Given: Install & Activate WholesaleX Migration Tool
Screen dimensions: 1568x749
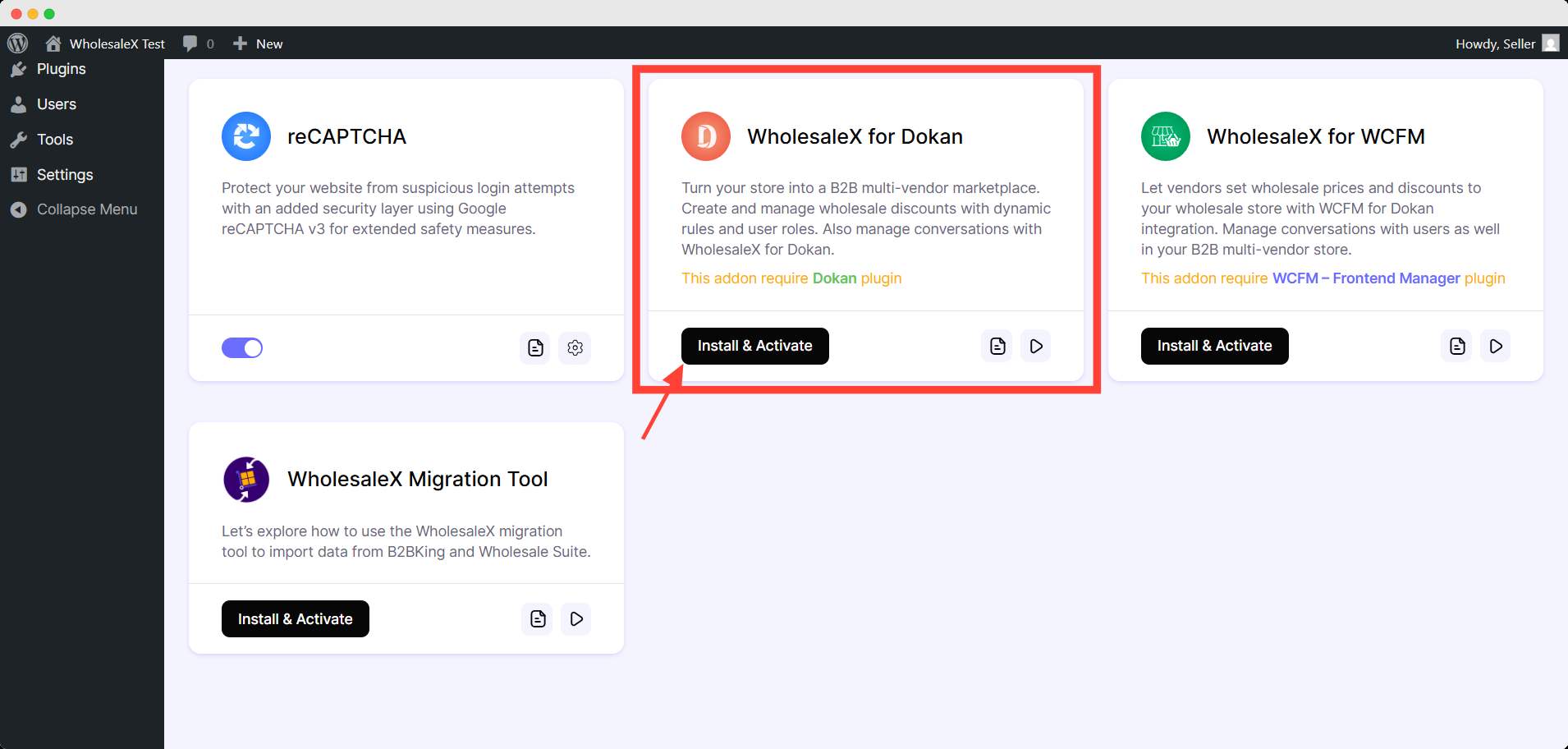Looking at the screenshot, I should pos(296,619).
